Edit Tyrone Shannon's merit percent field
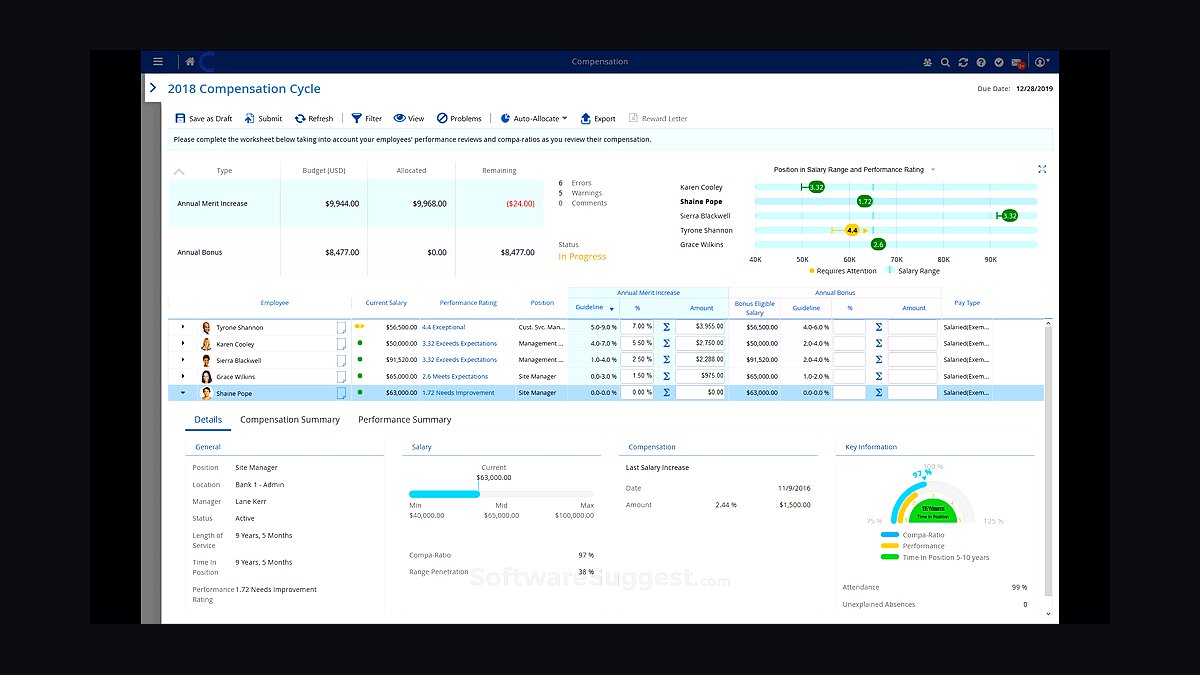Screen dimensions: 1200x675 point(638,327)
